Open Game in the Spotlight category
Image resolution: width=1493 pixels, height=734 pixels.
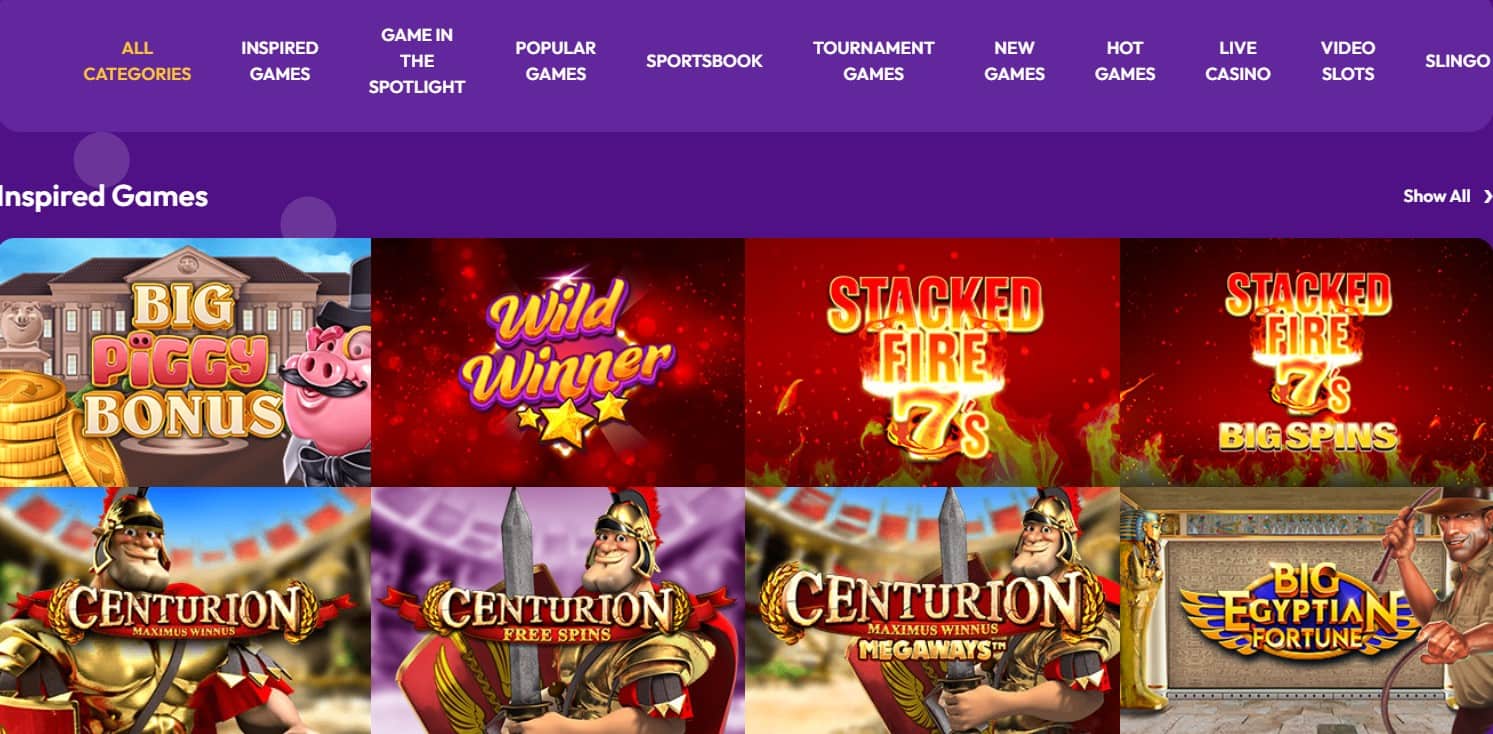(417, 61)
